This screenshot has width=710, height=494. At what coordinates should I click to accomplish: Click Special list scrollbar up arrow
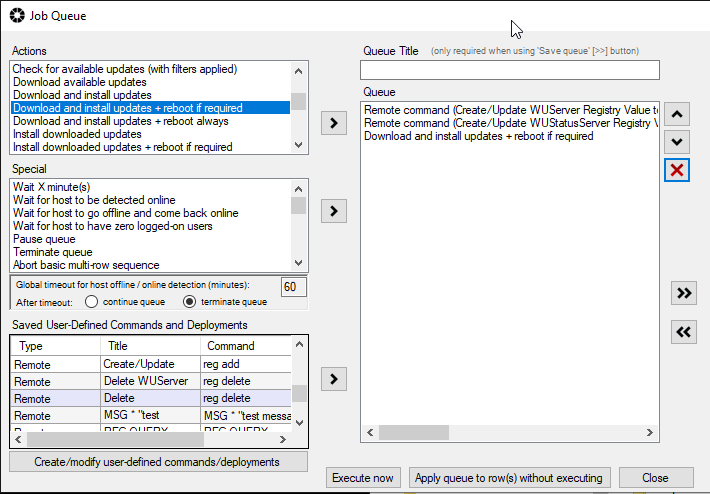click(298, 189)
